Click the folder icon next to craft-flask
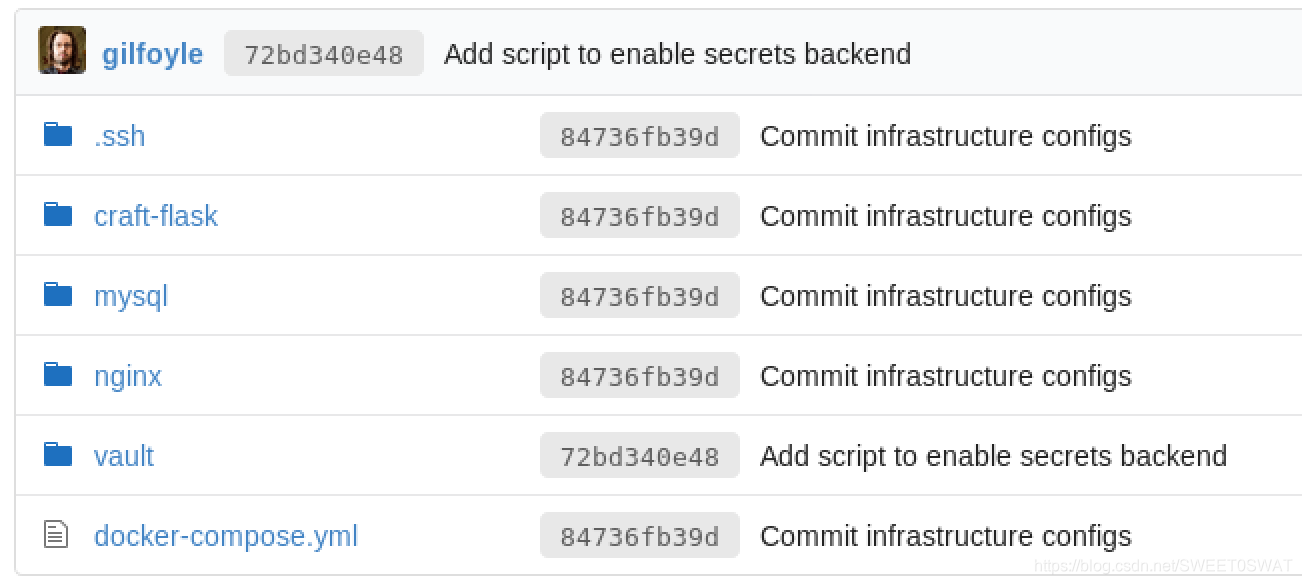 (58, 214)
